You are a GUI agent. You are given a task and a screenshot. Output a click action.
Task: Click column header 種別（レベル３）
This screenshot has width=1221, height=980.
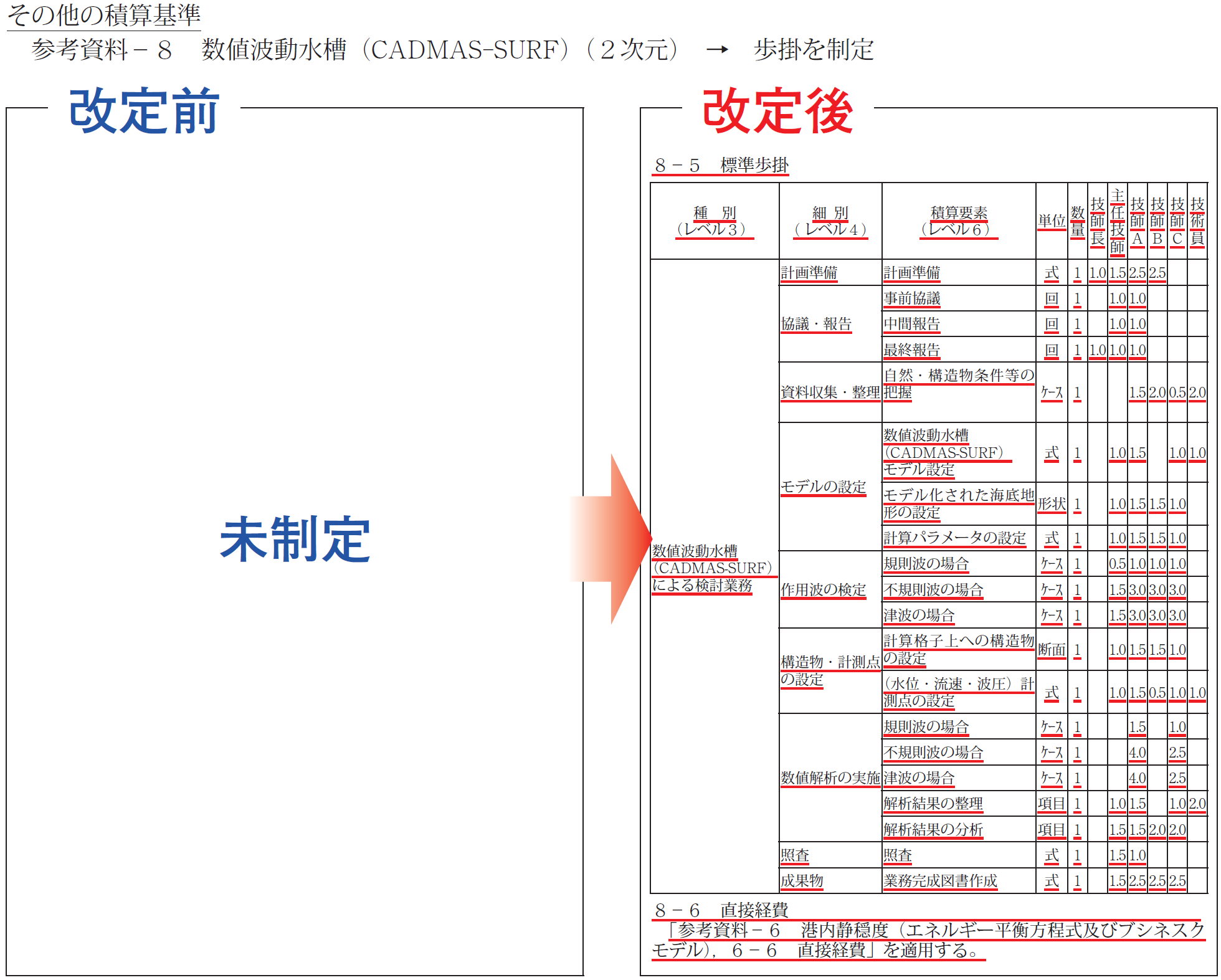pyautogui.click(x=715, y=221)
